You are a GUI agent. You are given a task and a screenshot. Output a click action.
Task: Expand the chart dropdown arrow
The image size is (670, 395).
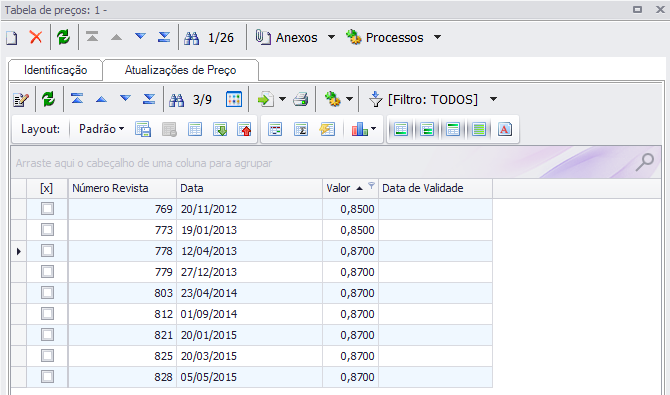pyautogui.click(x=373, y=129)
